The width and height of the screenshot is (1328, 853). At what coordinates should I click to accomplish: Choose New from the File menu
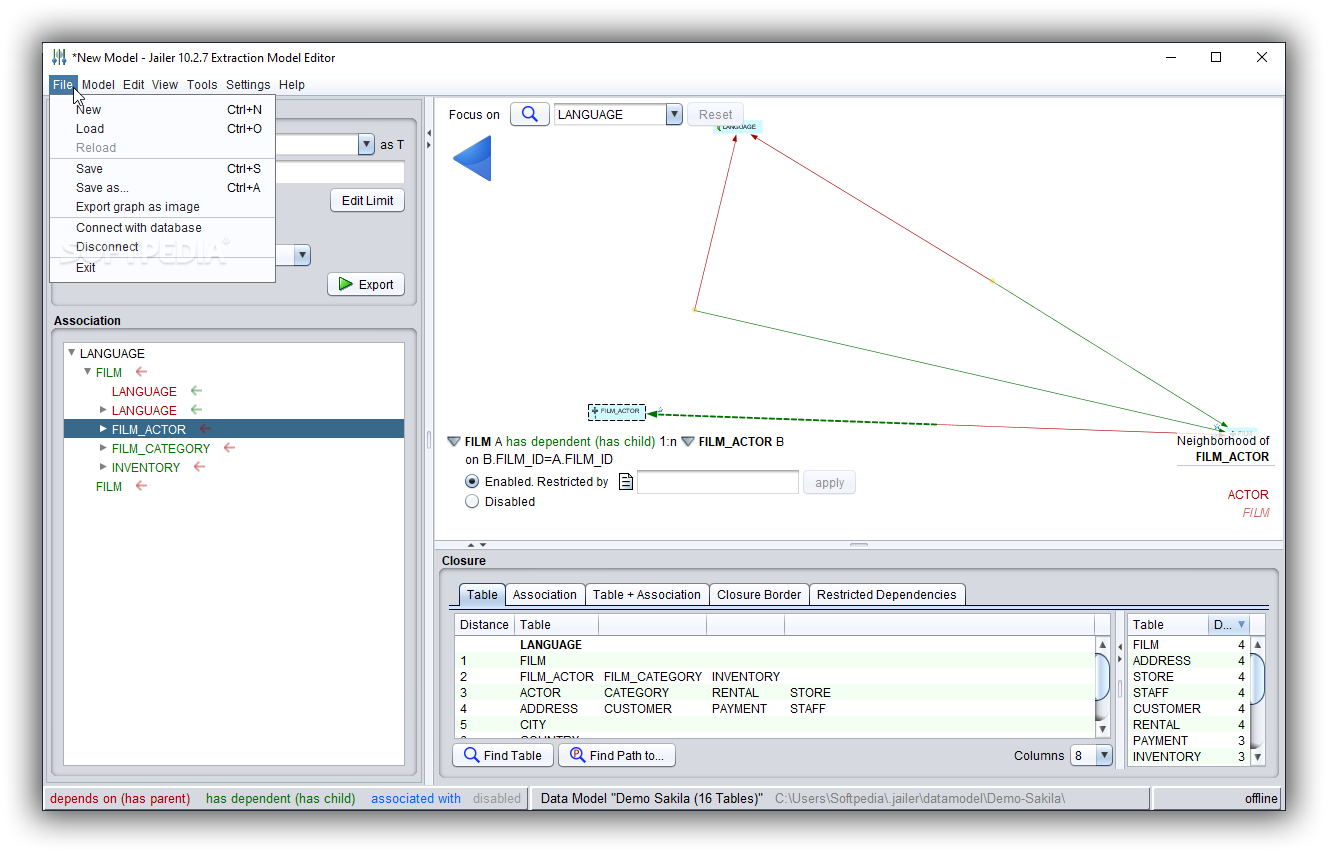tap(163, 110)
